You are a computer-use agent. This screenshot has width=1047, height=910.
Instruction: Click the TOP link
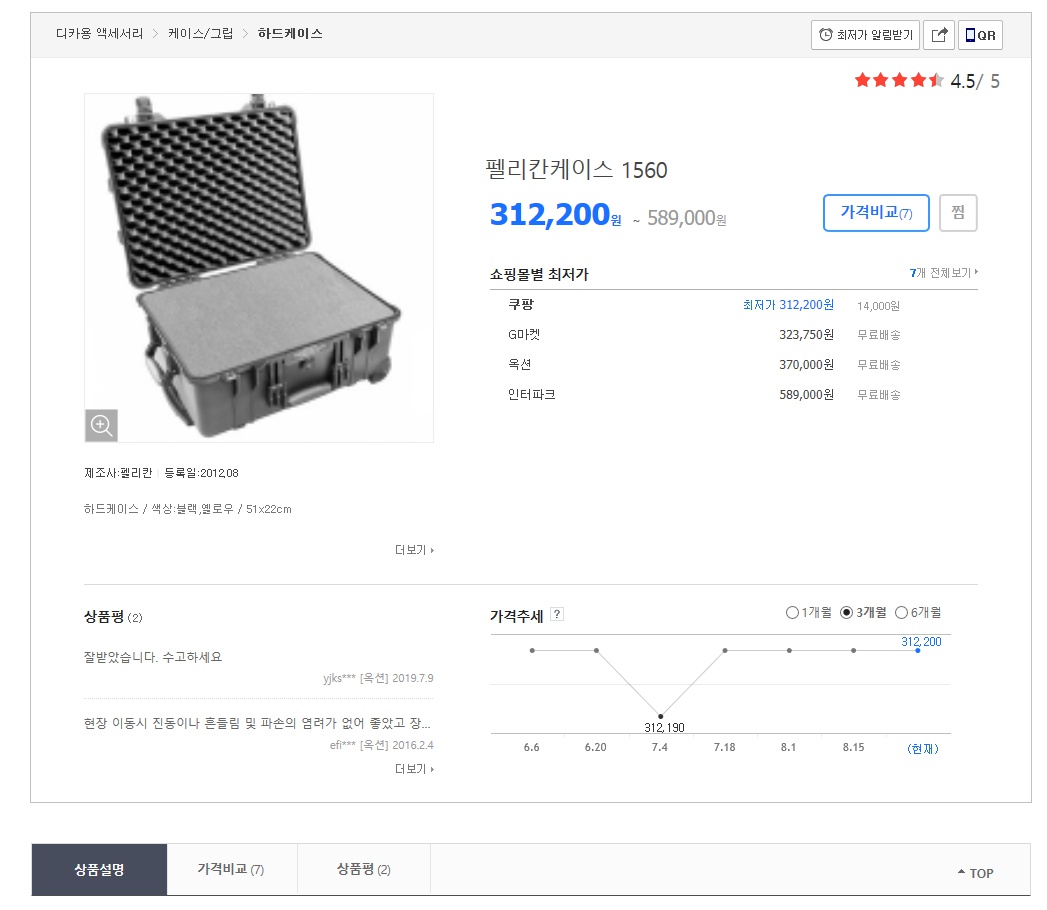976,873
